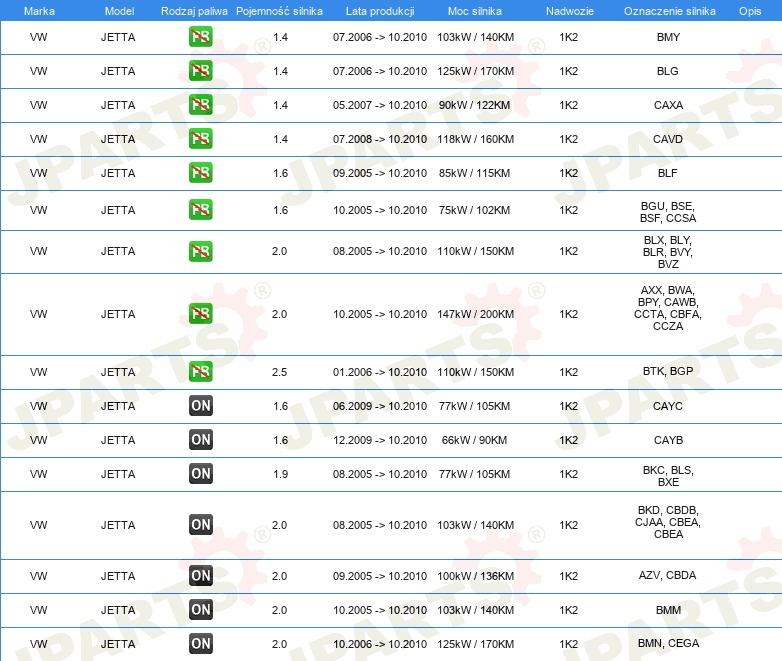Select engine codes starting AXX, BWA
The height and width of the screenshot is (661, 782).
[668, 308]
